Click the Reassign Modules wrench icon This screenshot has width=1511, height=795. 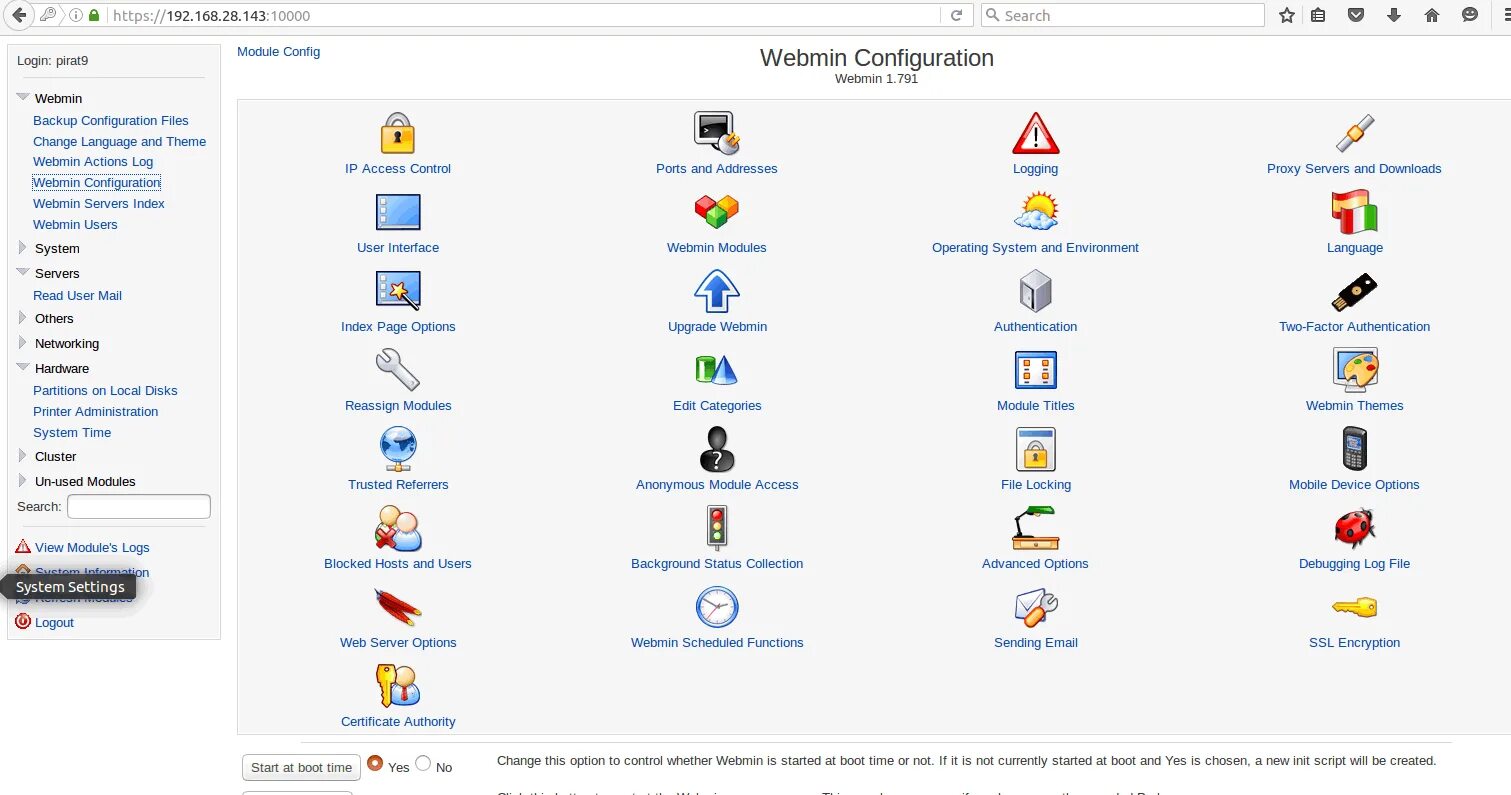pos(398,370)
